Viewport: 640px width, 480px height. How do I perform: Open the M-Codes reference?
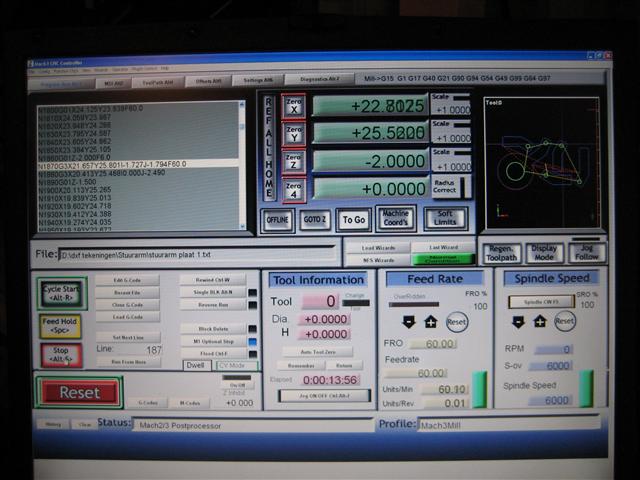190,403
